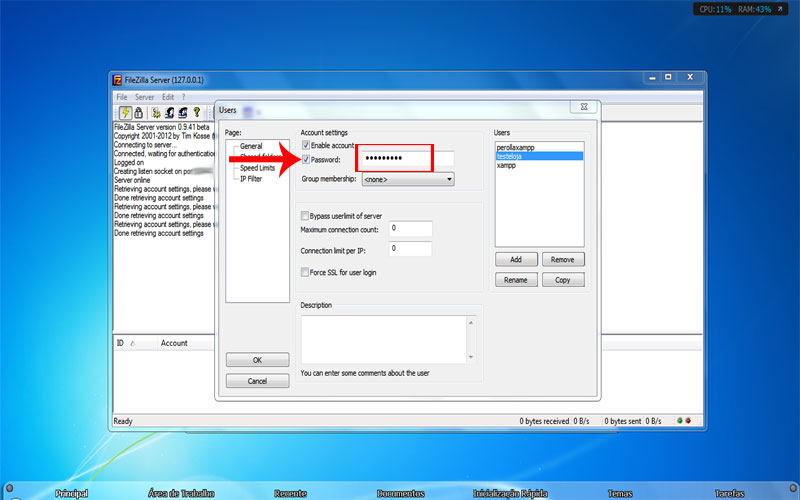Click the 'Ready' status bar text
800x500 pixels.
[x=123, y=421]
